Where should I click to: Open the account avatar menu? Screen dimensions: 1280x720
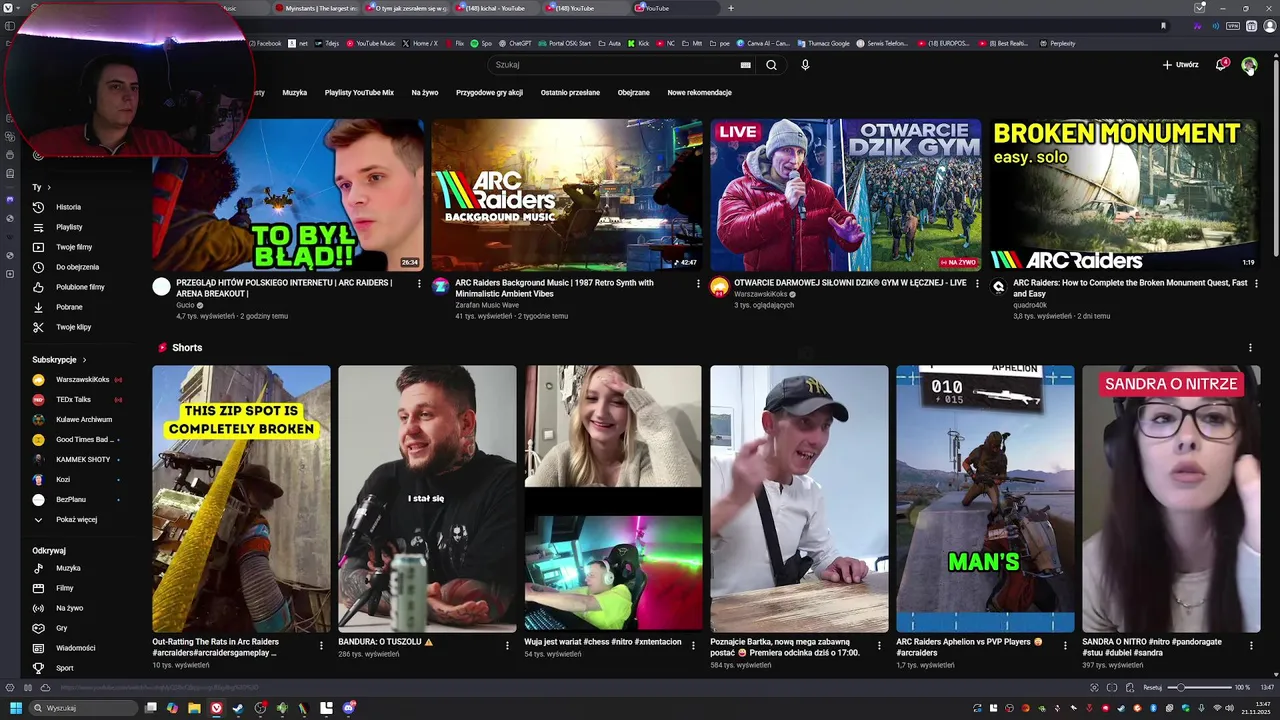point(1249,65)
